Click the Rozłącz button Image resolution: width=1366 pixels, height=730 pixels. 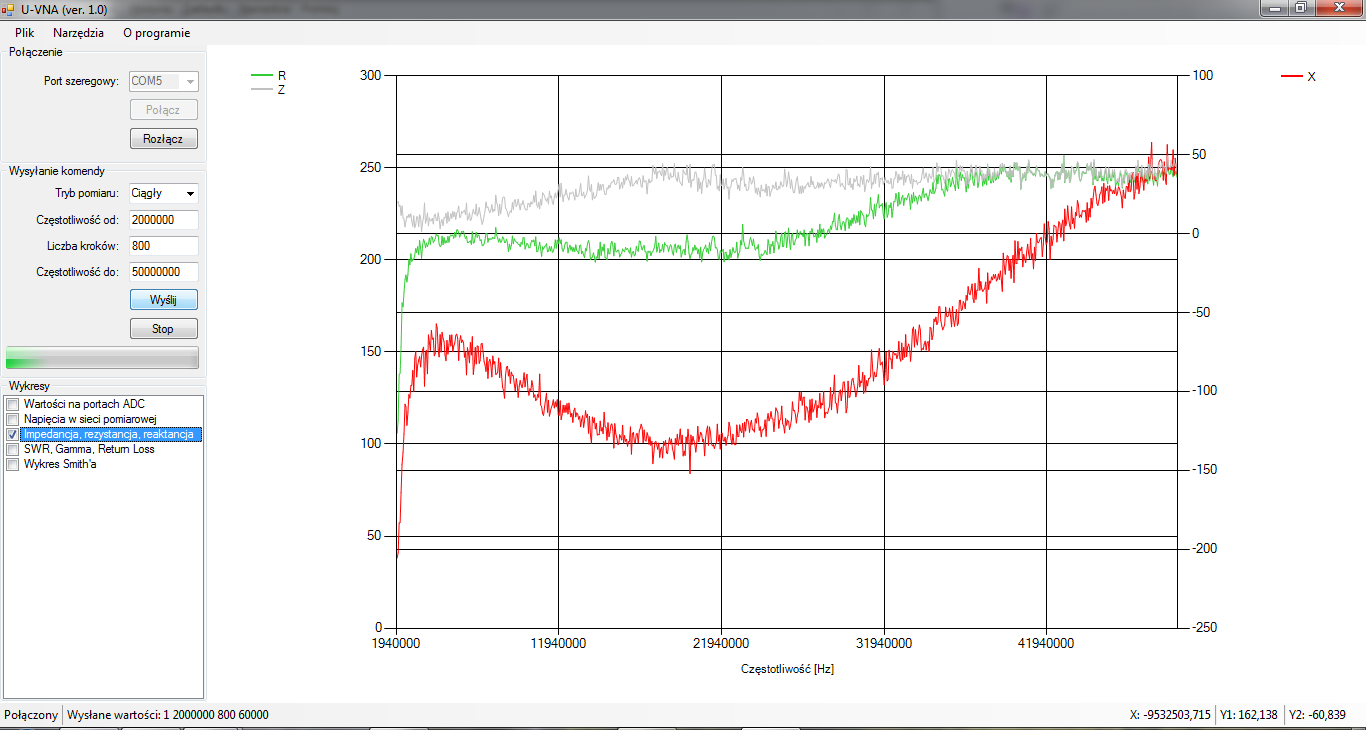(163, 139)
